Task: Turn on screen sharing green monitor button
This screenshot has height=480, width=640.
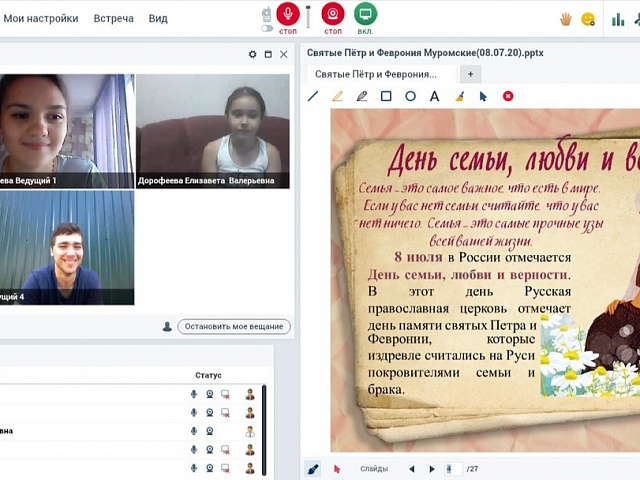Action: point(365,14)
